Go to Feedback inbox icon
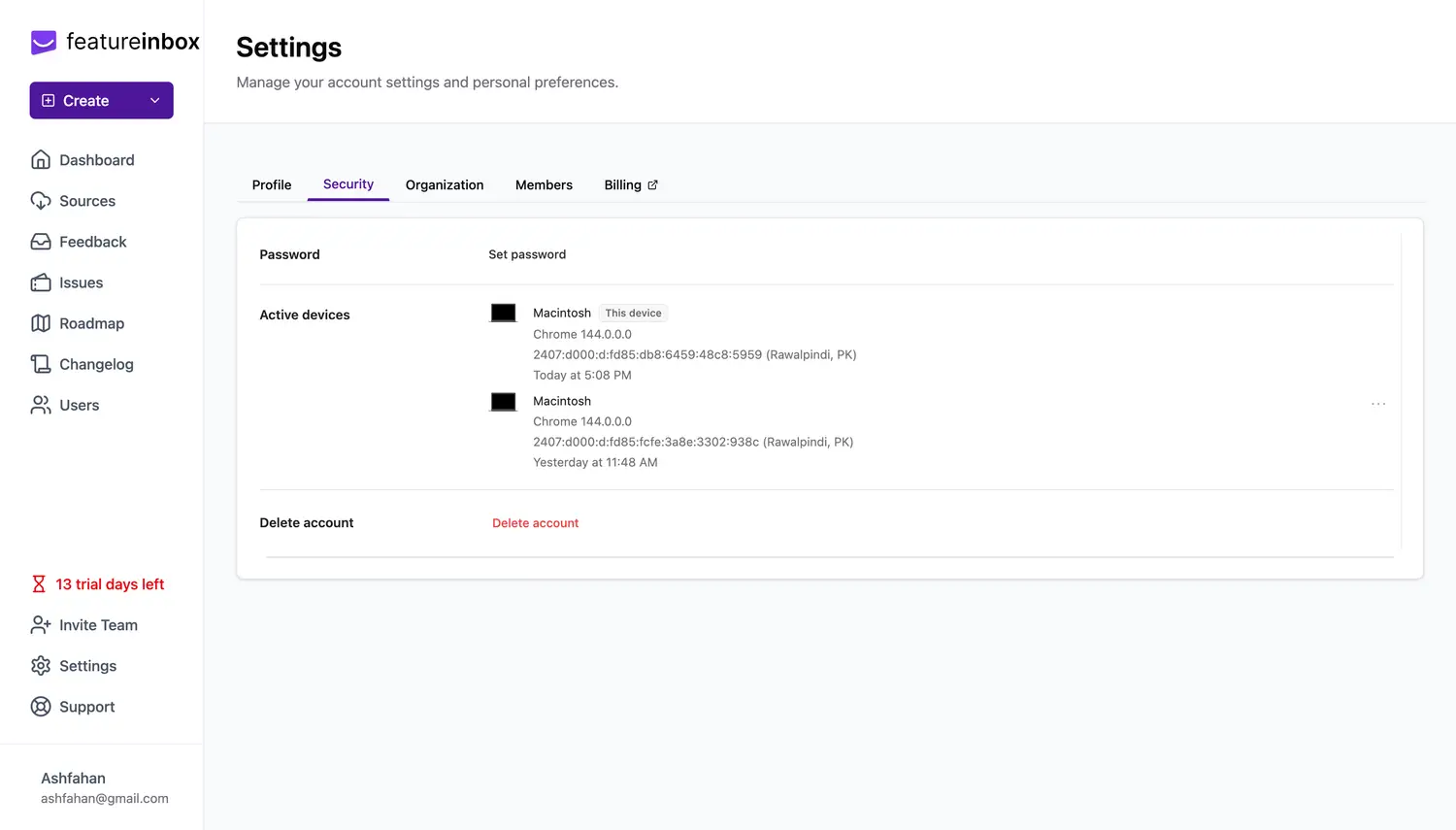Screen dimensions: 1456x830 (x=41, y=242)
